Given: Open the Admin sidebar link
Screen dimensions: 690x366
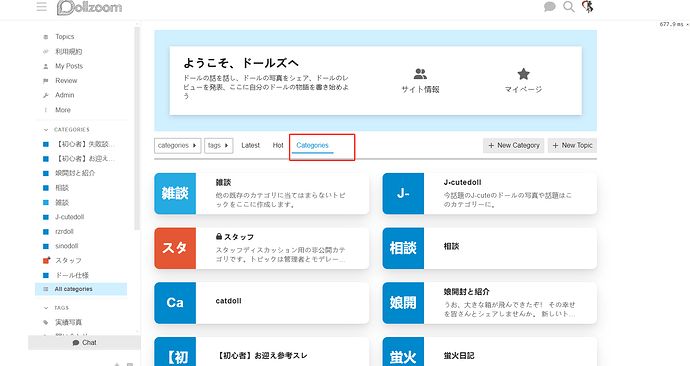Looking at the screenshot, I should pyautogui.click(x=64, y=95).
